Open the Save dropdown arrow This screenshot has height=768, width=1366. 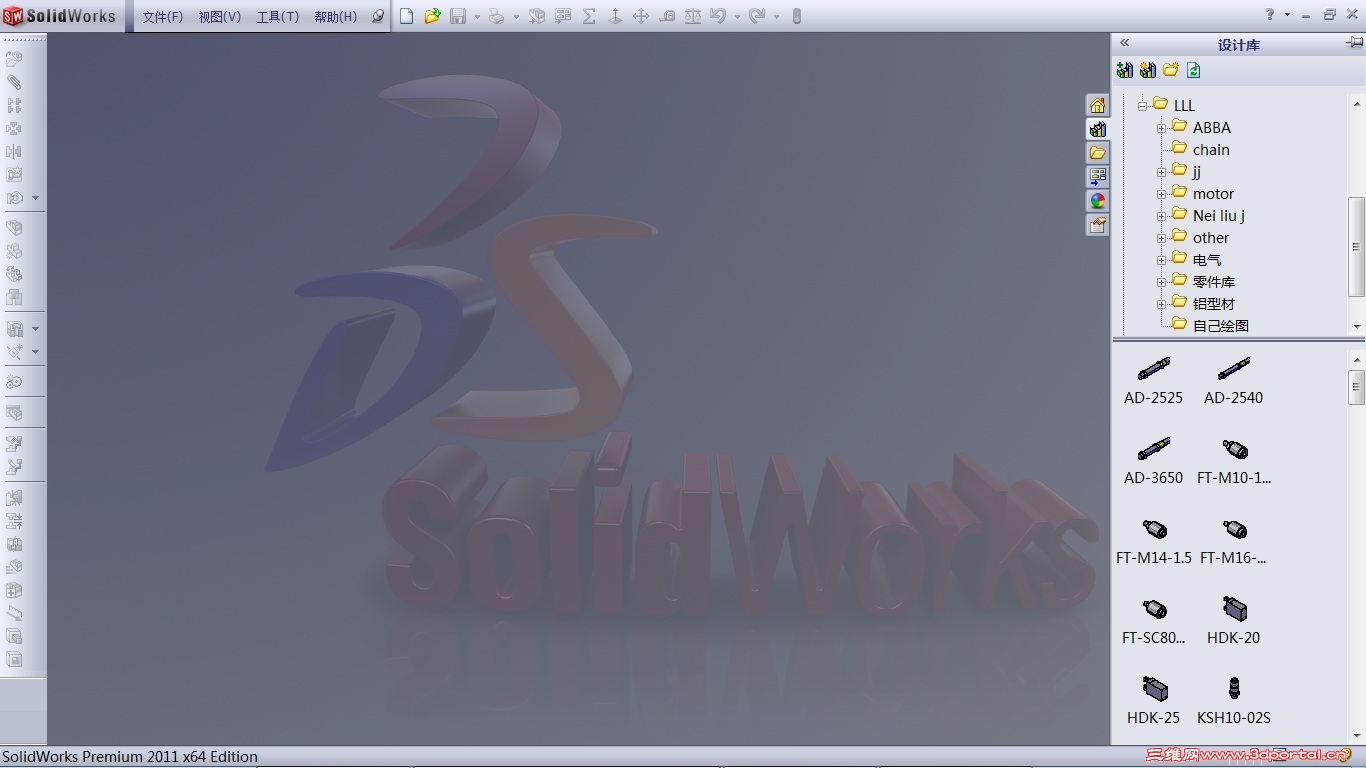point(477,17)
